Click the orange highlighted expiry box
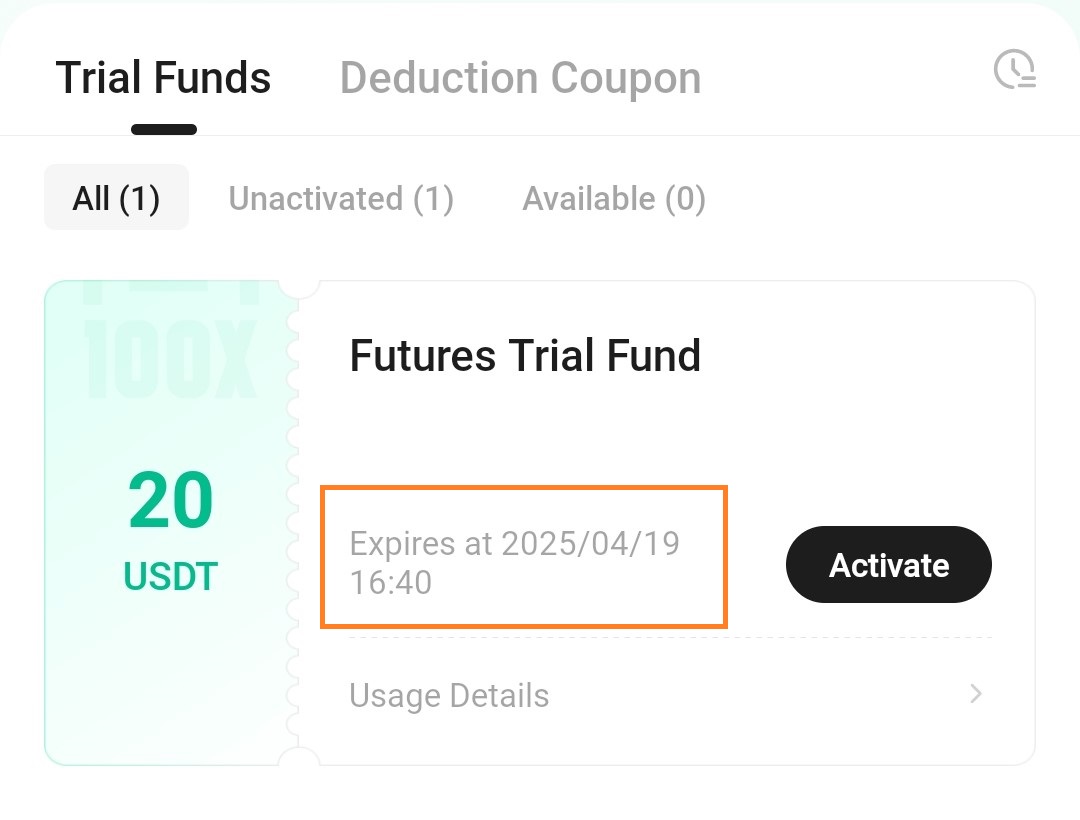The height and width of the screenshot is (820, 1080). point(524,556)
